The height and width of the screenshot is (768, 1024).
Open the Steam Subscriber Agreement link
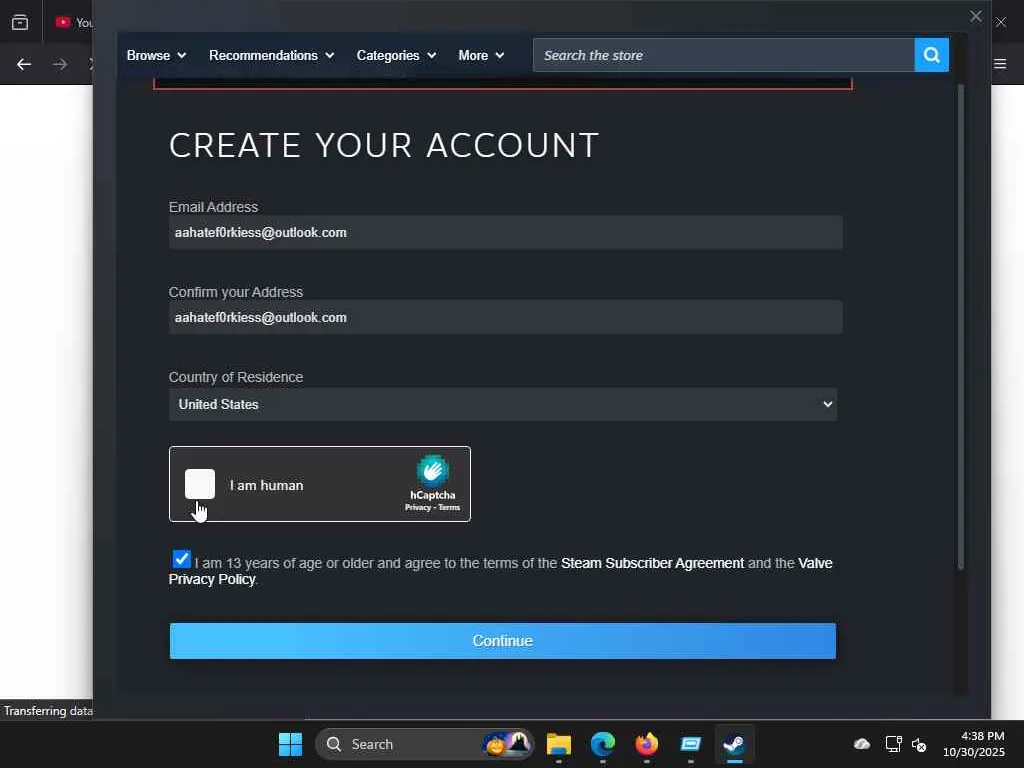652,563
